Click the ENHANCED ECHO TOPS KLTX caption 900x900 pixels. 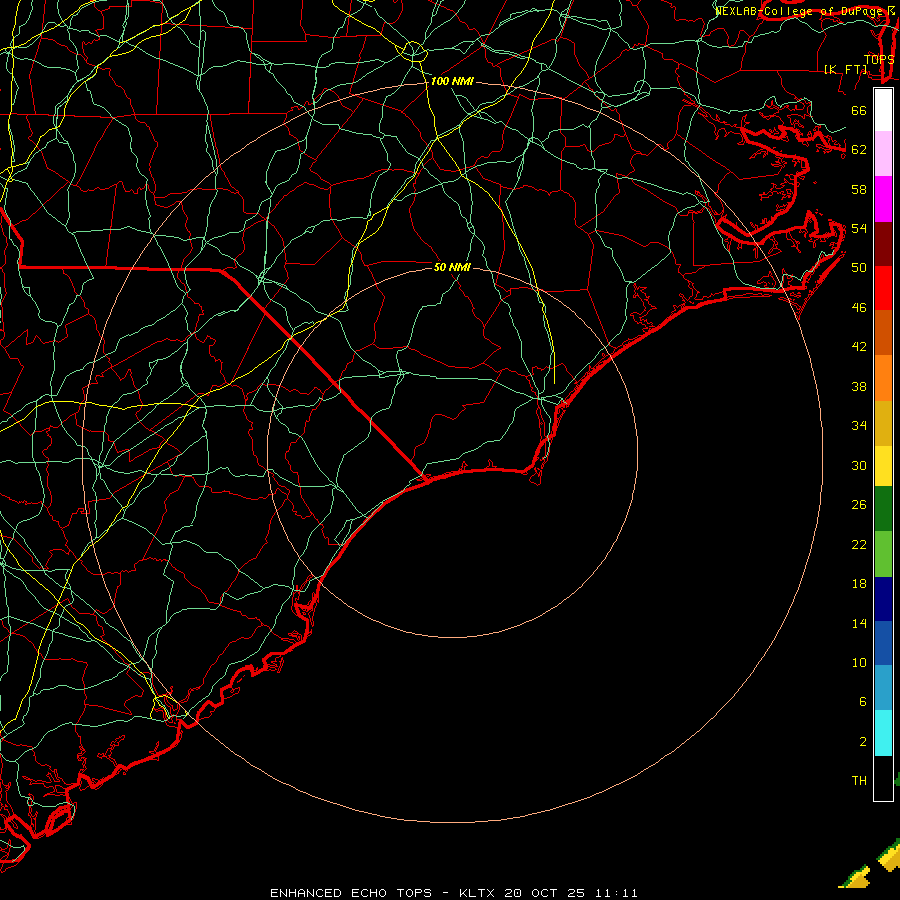[453, 893]
